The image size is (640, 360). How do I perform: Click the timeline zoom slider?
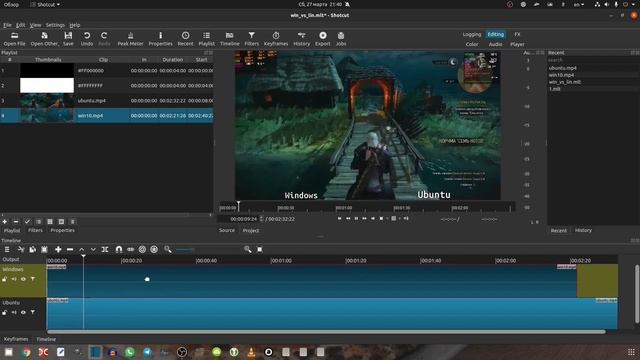coord(208,249)
